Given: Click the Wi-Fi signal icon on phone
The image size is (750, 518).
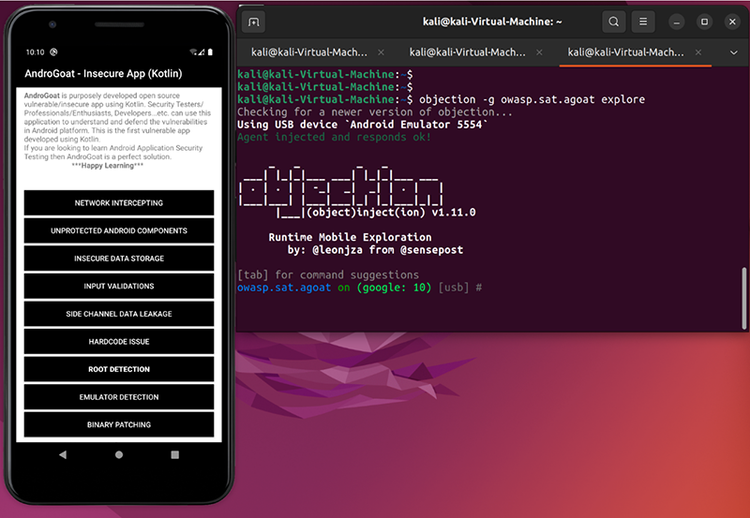Looking at the screenshot, I should click(x=193, y=52).
